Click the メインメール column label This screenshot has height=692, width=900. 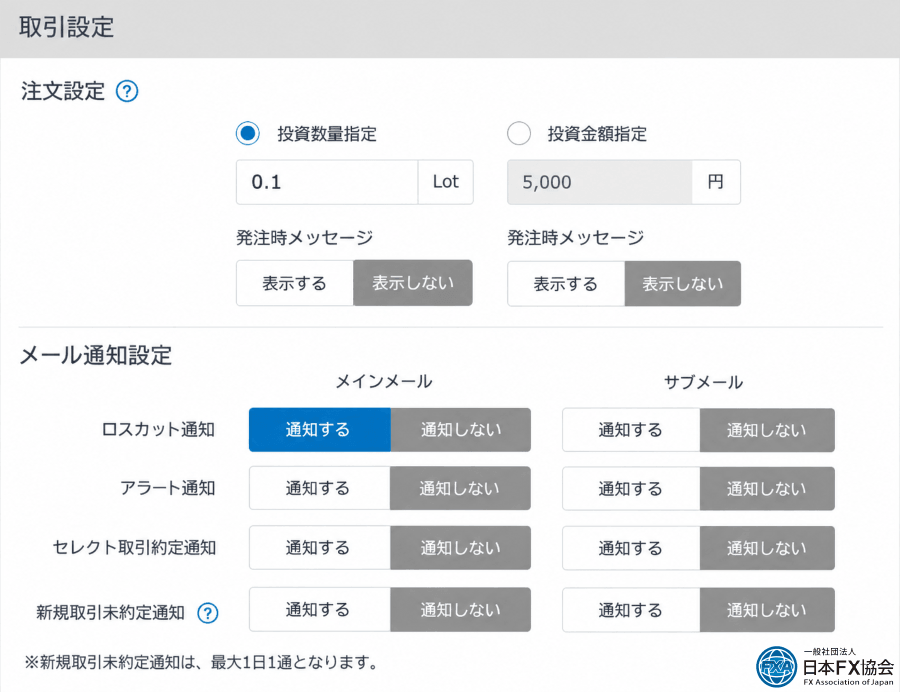(x=383, y=382)
